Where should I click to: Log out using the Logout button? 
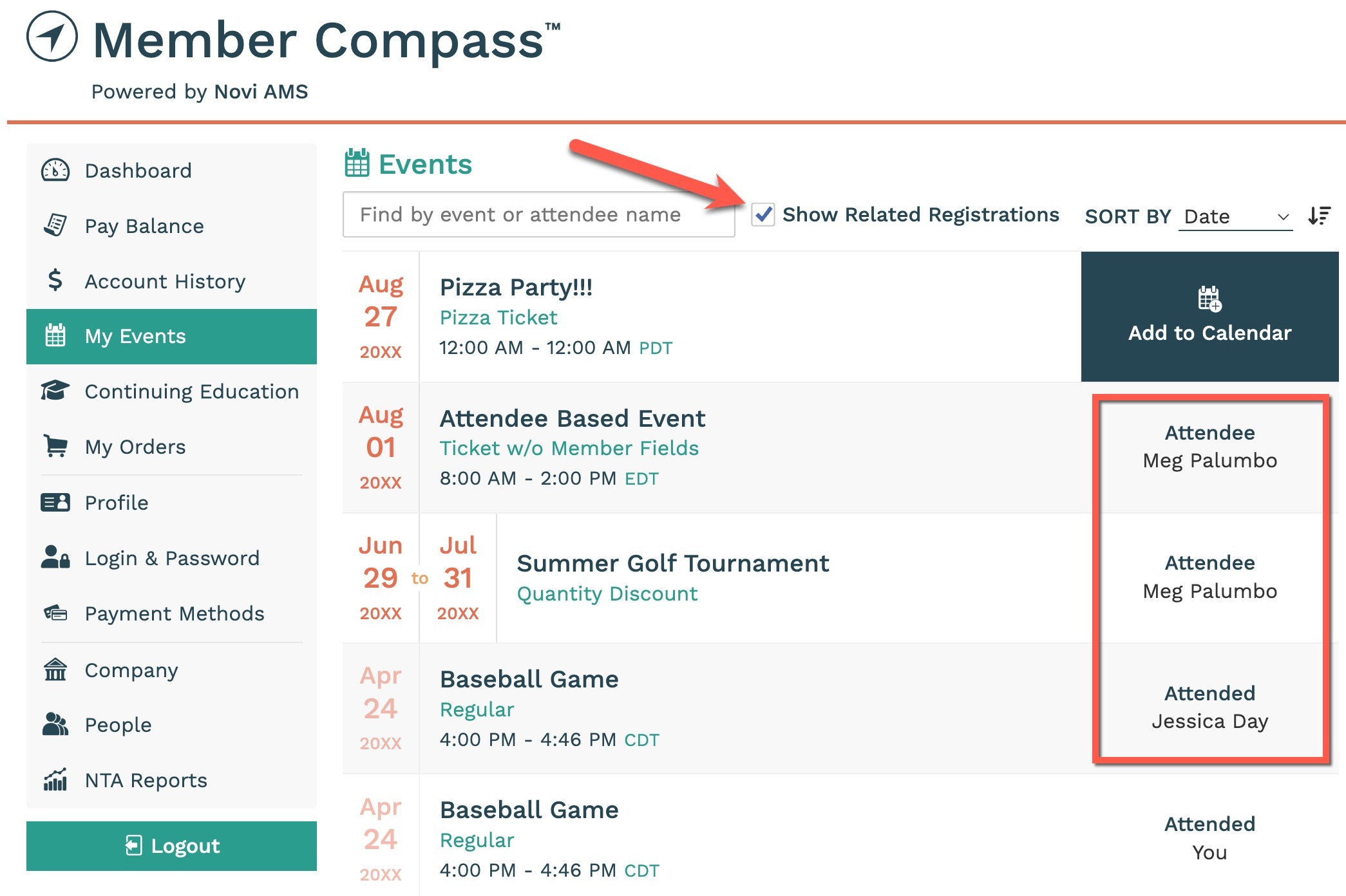coord(171,846)
